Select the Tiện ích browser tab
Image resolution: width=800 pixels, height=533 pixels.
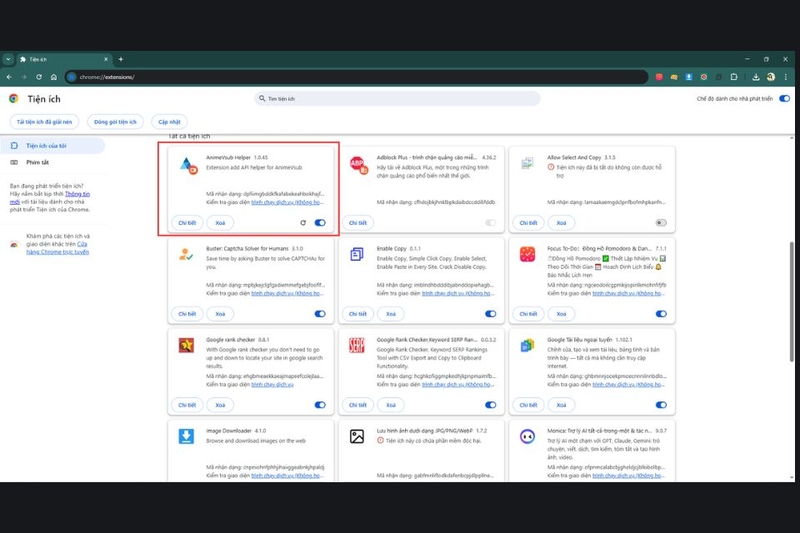pos(64,59)
